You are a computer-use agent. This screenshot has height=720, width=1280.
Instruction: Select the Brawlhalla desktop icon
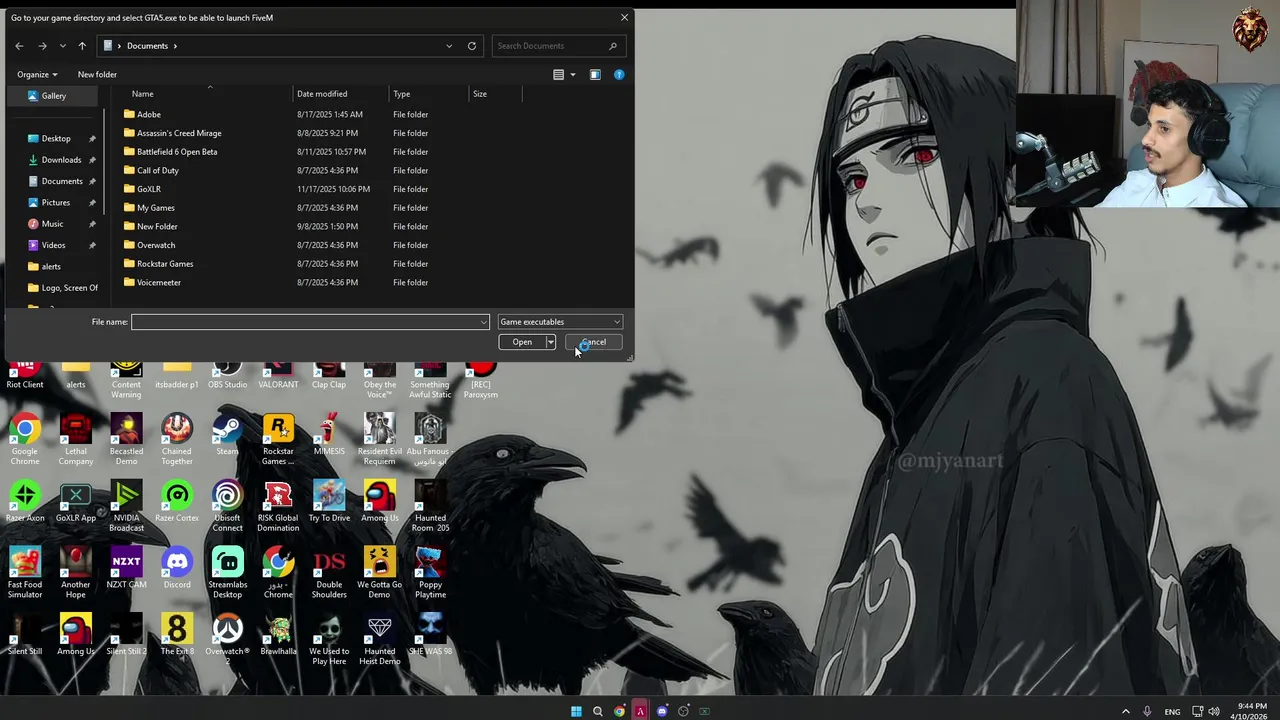click(278, 636)
